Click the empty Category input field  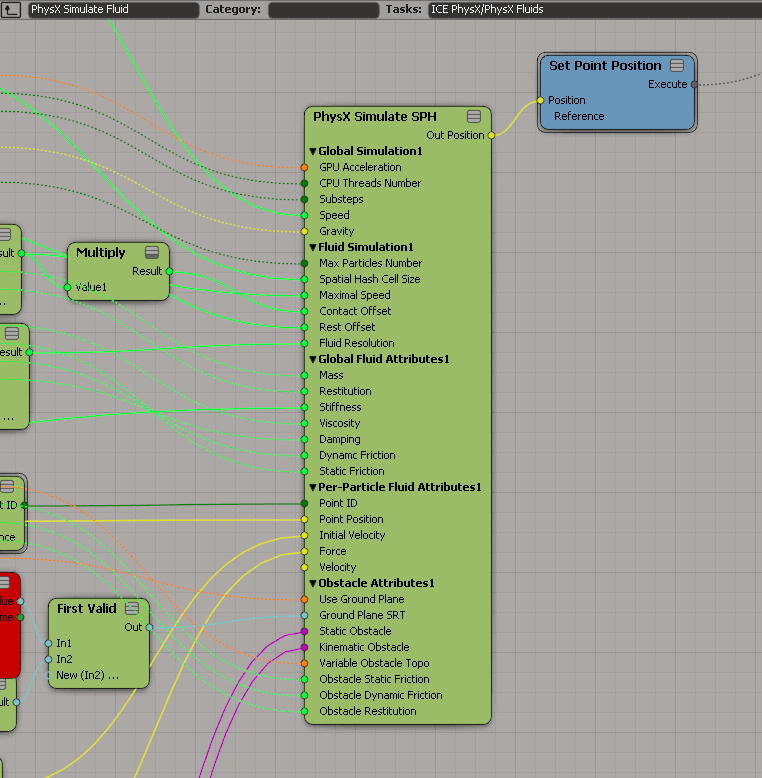323,9
